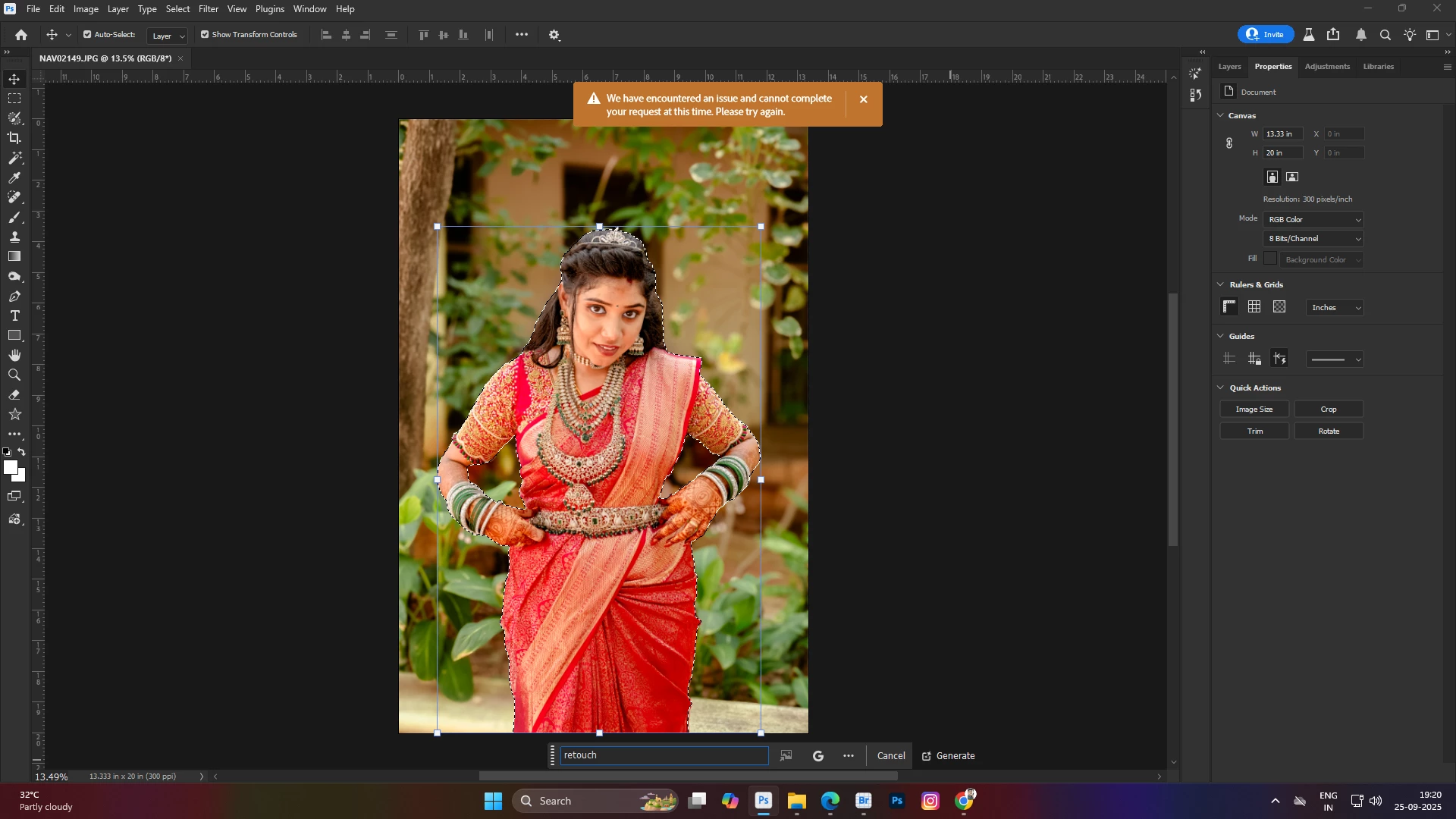Screen dimensions: 1456x819
Task: Open the Filter menu
Action: tap(208, 9)
